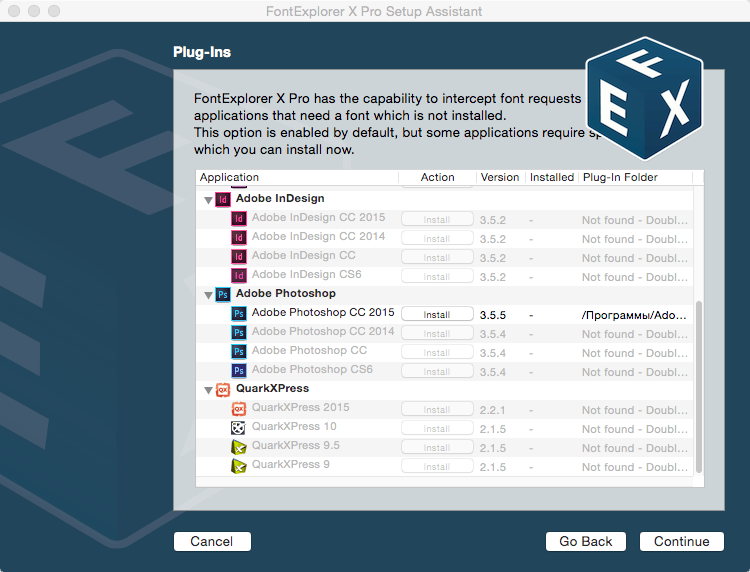Click the QuarkXPress group label
The image size is (750, 572).
coord(272,388)
